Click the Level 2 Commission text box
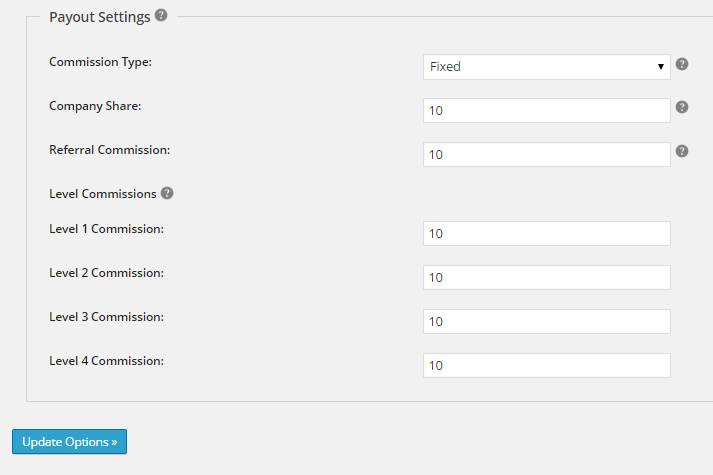This screenshot has width=713, height=475. tap(547, 278)
